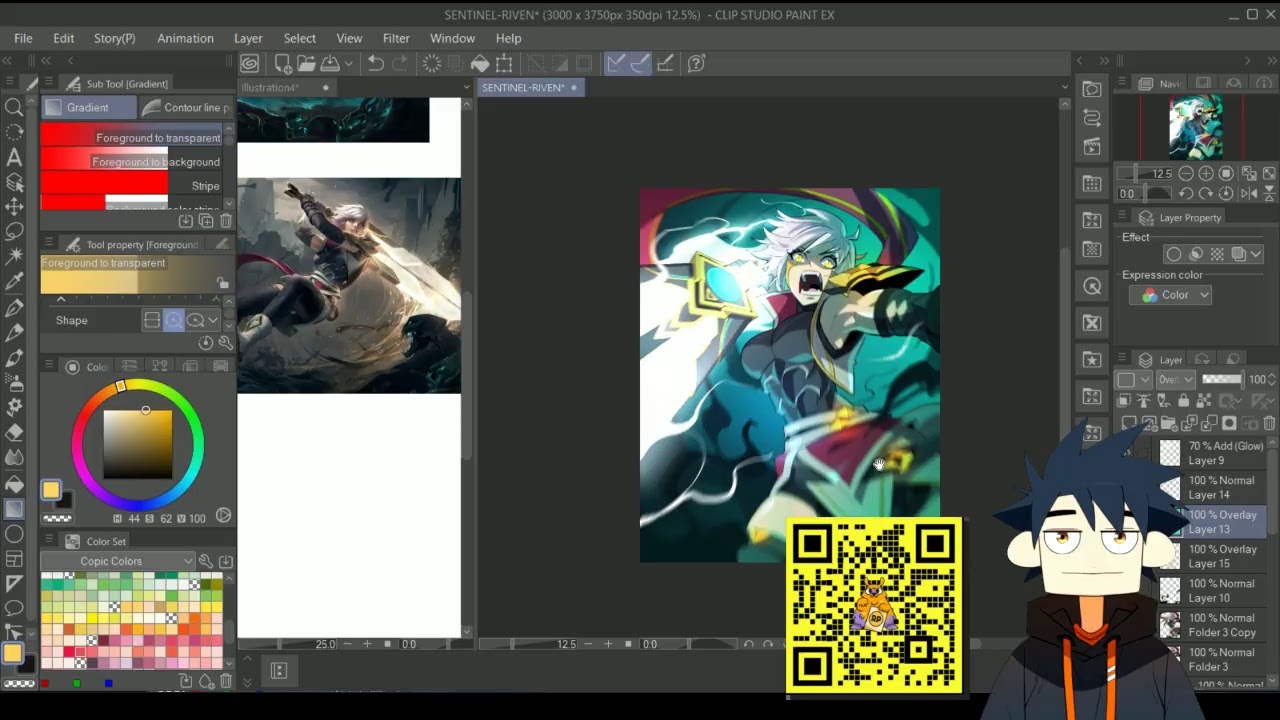
Task: Select the Eraser tool
Action: pos(14,432)
